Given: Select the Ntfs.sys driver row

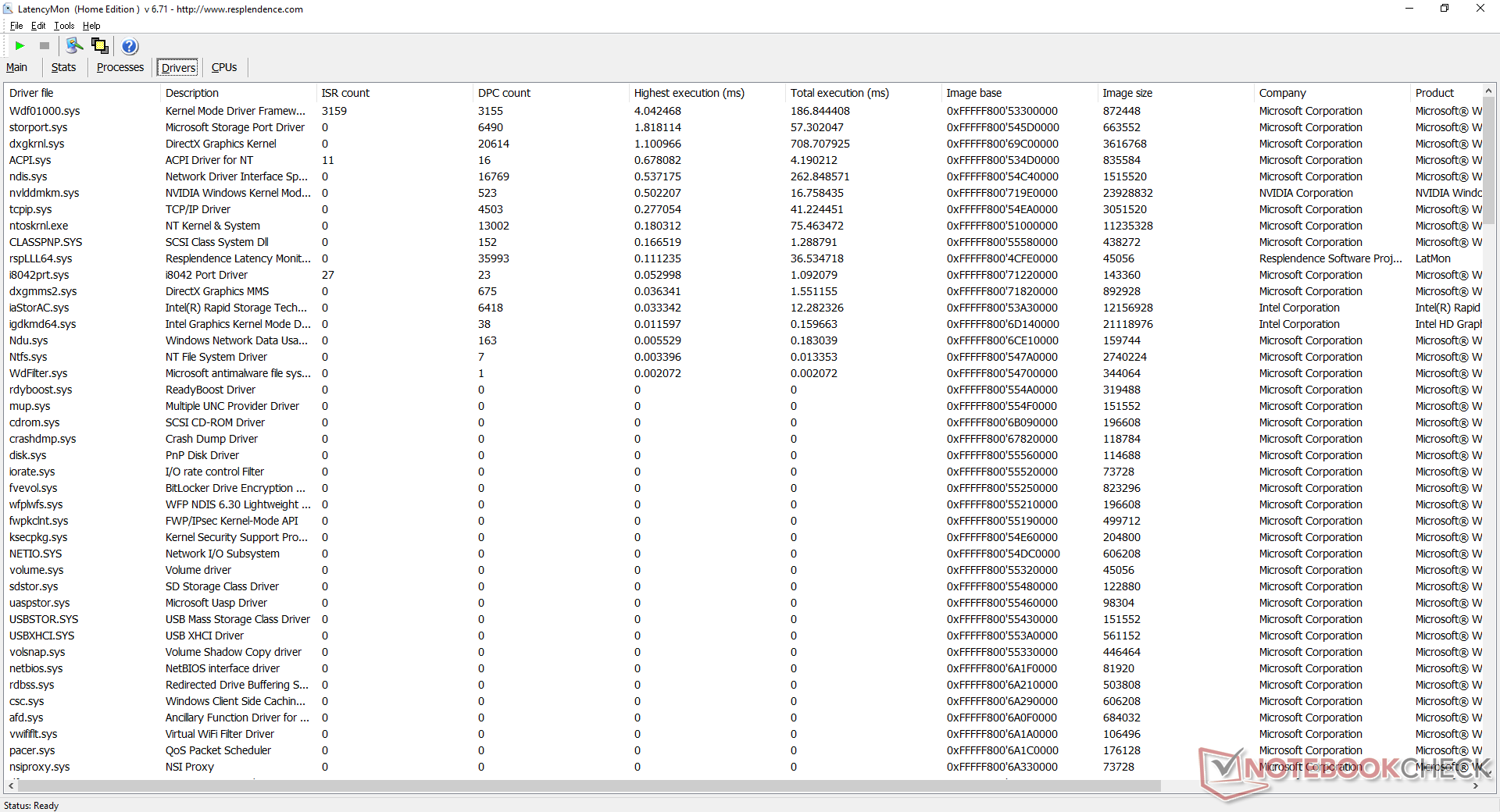Looking at the screenshot, I should click(743, 357).
